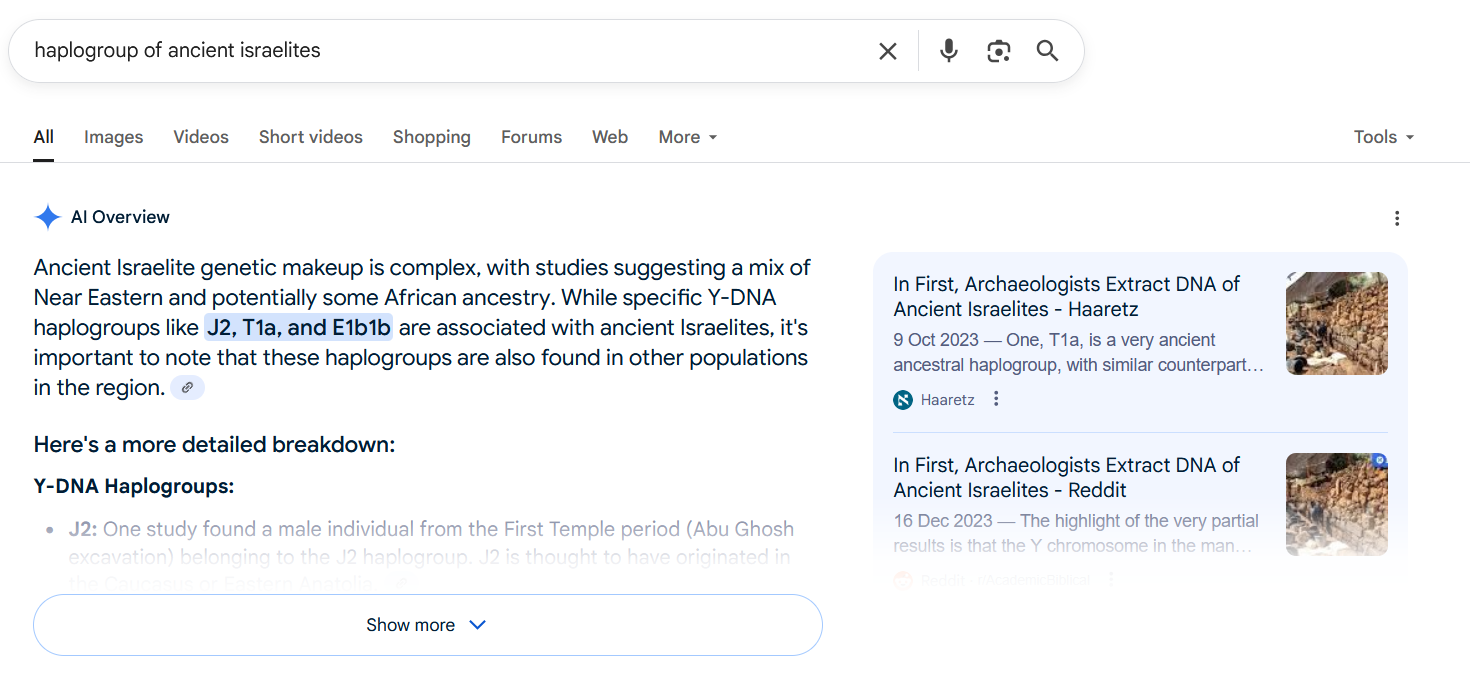Click the magnifying glass search icon
The width and height of the screenshot is (1470, 675).
coord(1047,51)
